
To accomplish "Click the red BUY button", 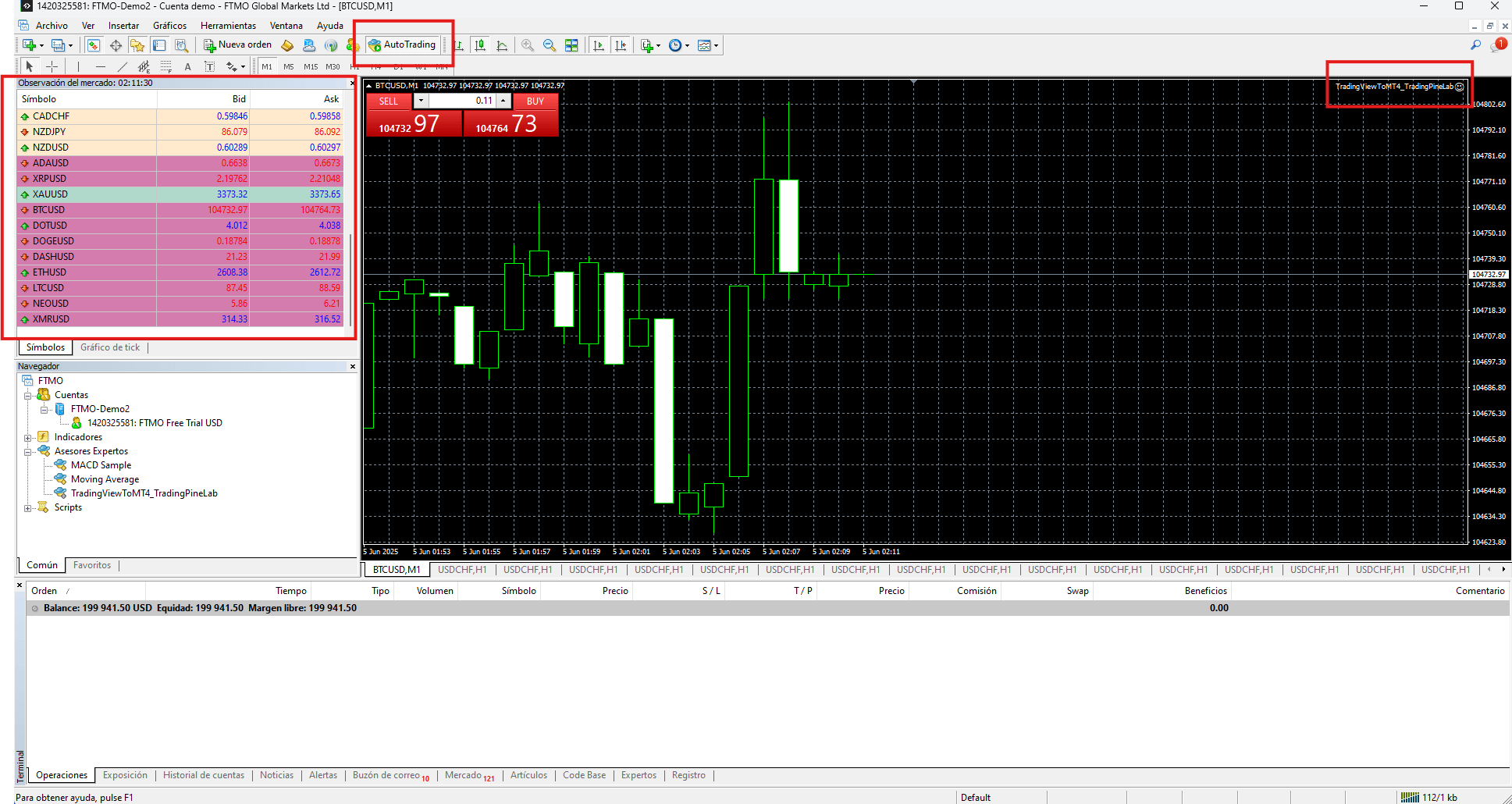I will tap(535, 101).
